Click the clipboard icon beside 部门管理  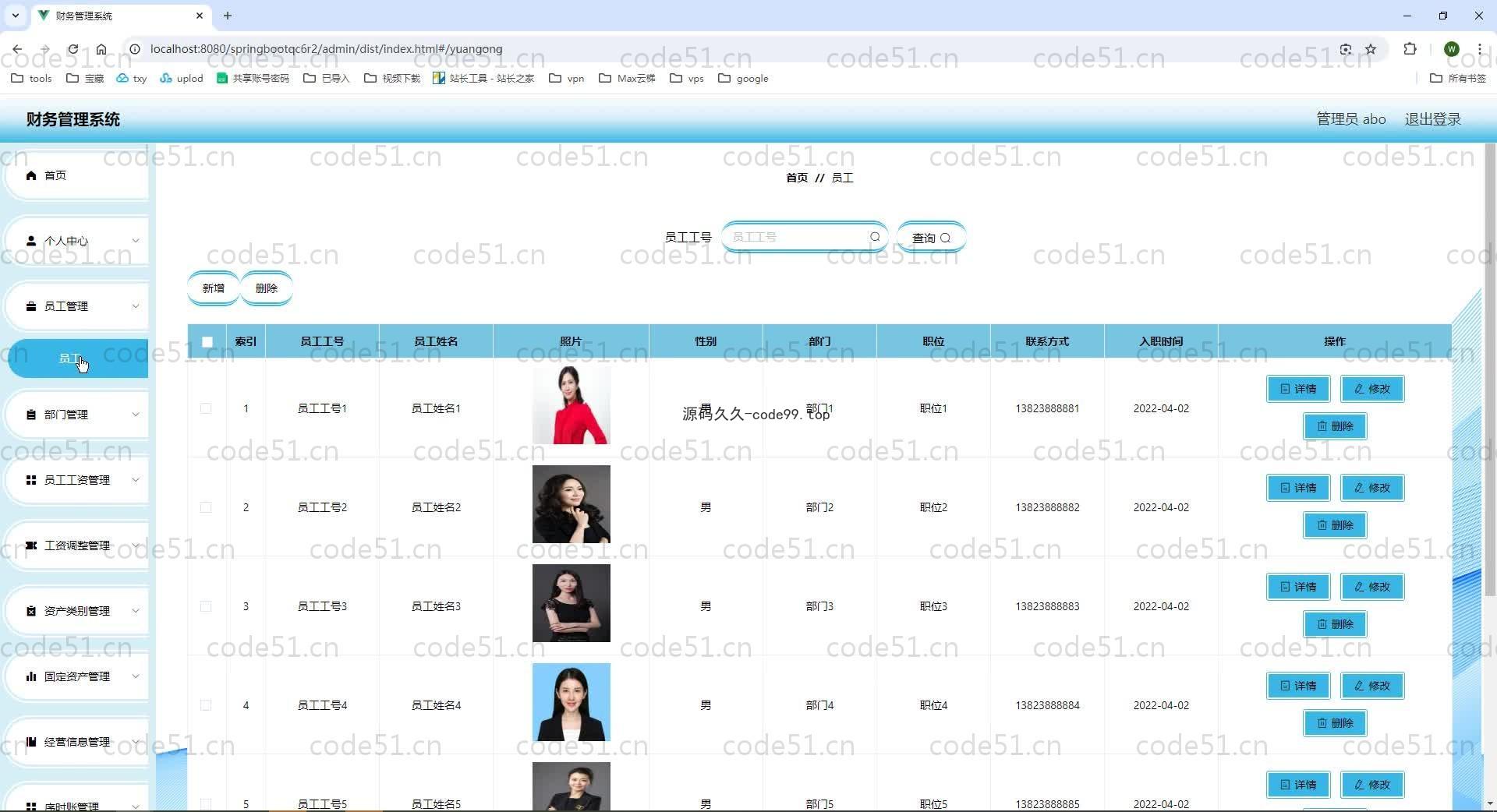pyautogui.click(x=31, y=415)
